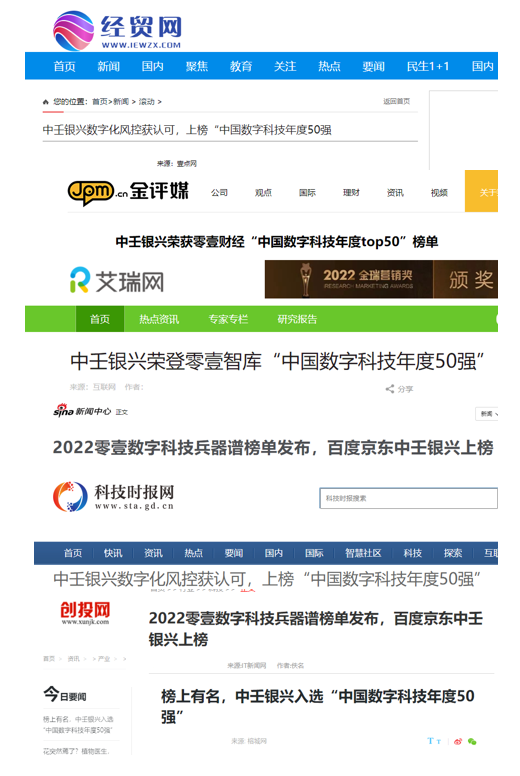Click the 科技时报网 circular logo
This screenshot has height=776, width=520.
tap(70, 497)
